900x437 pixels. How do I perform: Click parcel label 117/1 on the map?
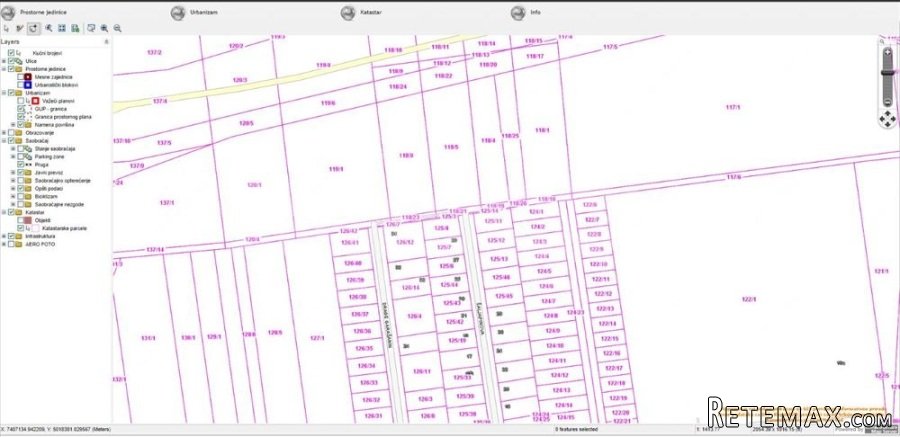pyautogui.click(x=733, y=107)
